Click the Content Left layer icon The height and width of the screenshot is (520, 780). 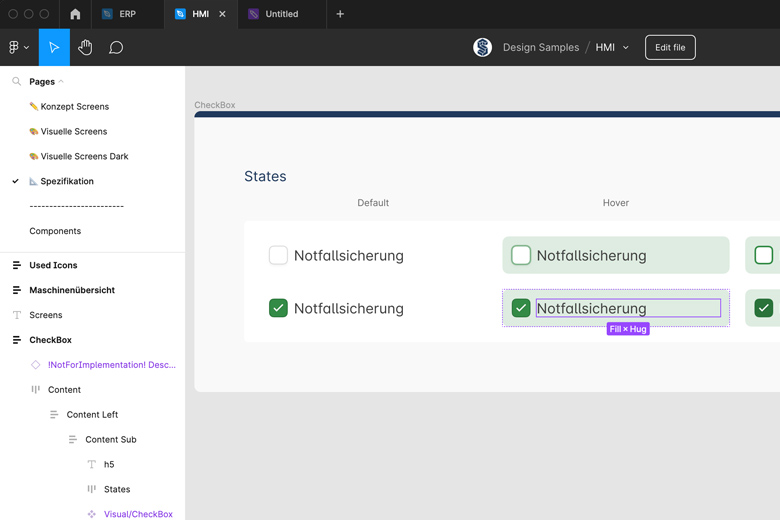coord(54,415)
